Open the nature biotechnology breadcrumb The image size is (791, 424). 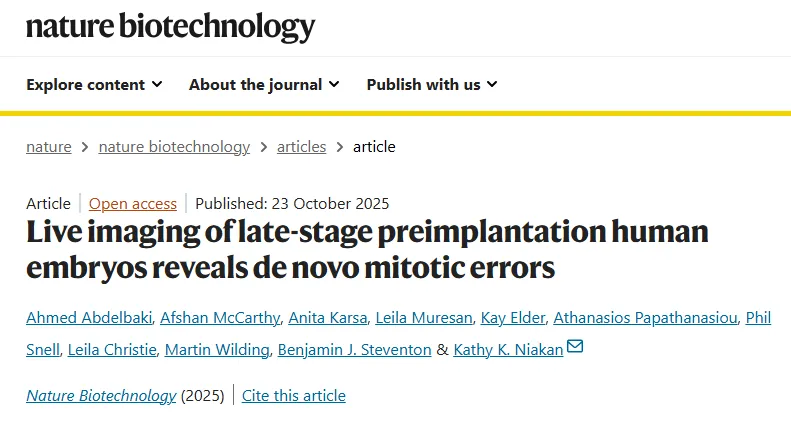pos(174,146)
